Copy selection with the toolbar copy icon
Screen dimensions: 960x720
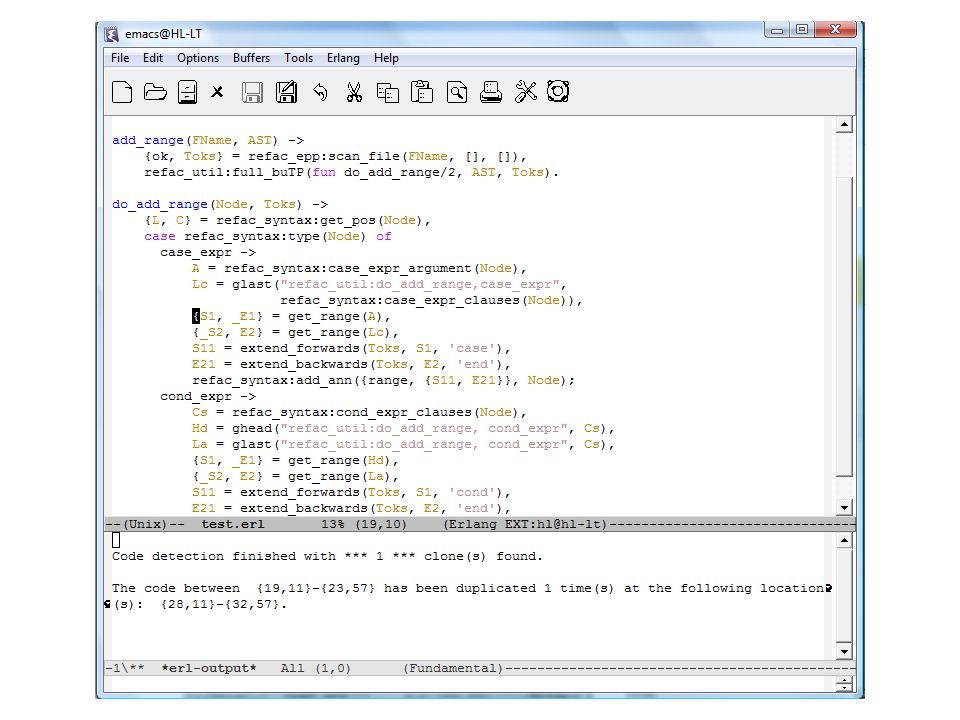pos(388,92)
